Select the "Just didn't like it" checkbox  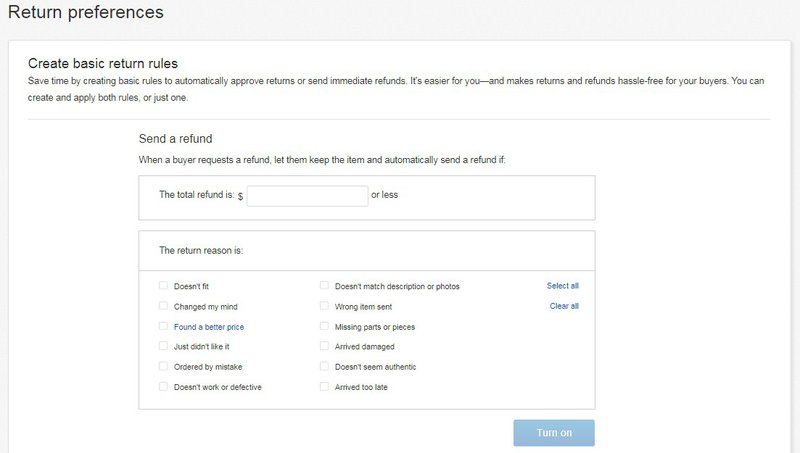click(163, 347)
